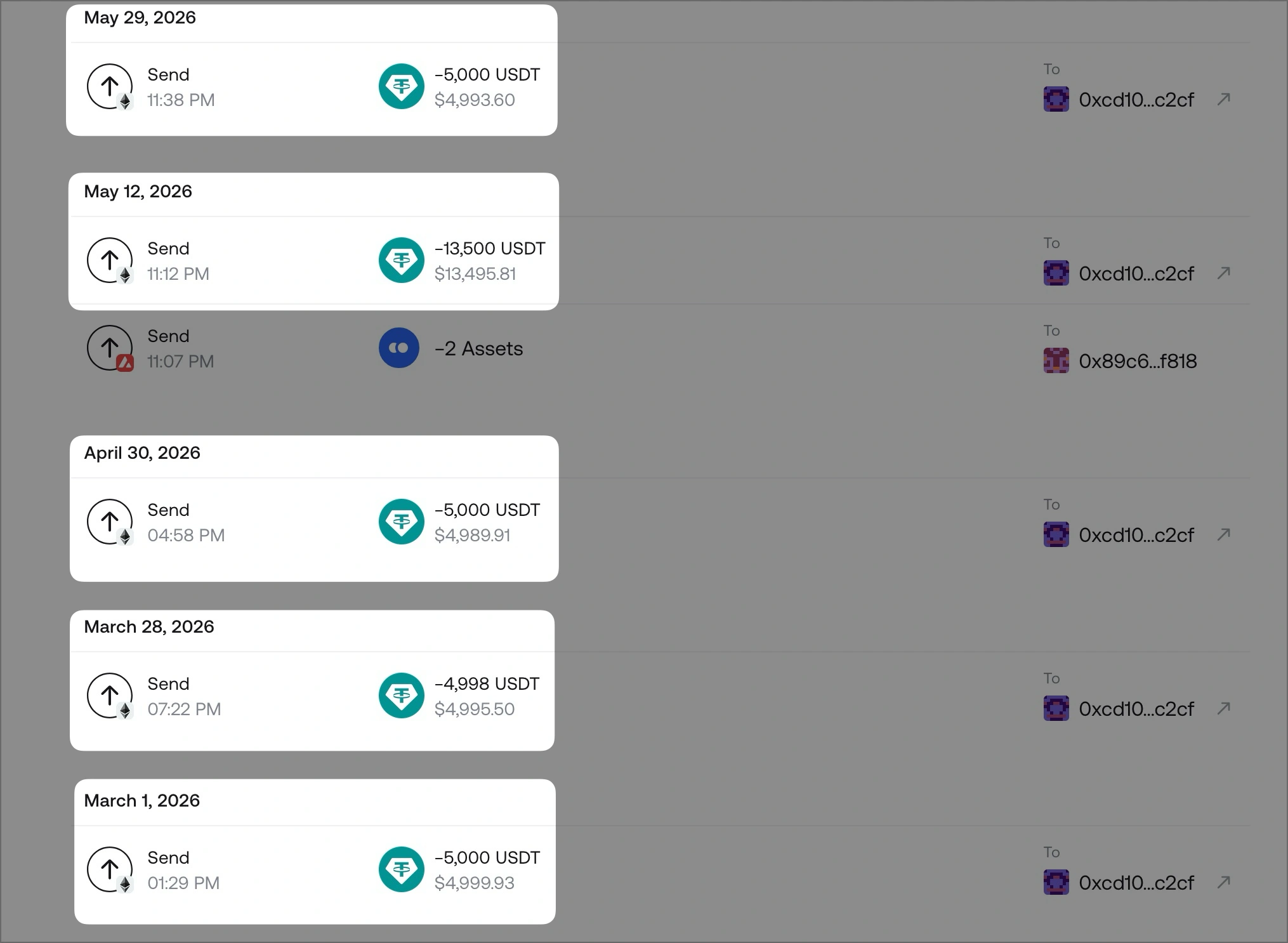Select address 0x89c6...f818 link
Viewport: 1288px width, 943px height.
tap(1138, 361)
